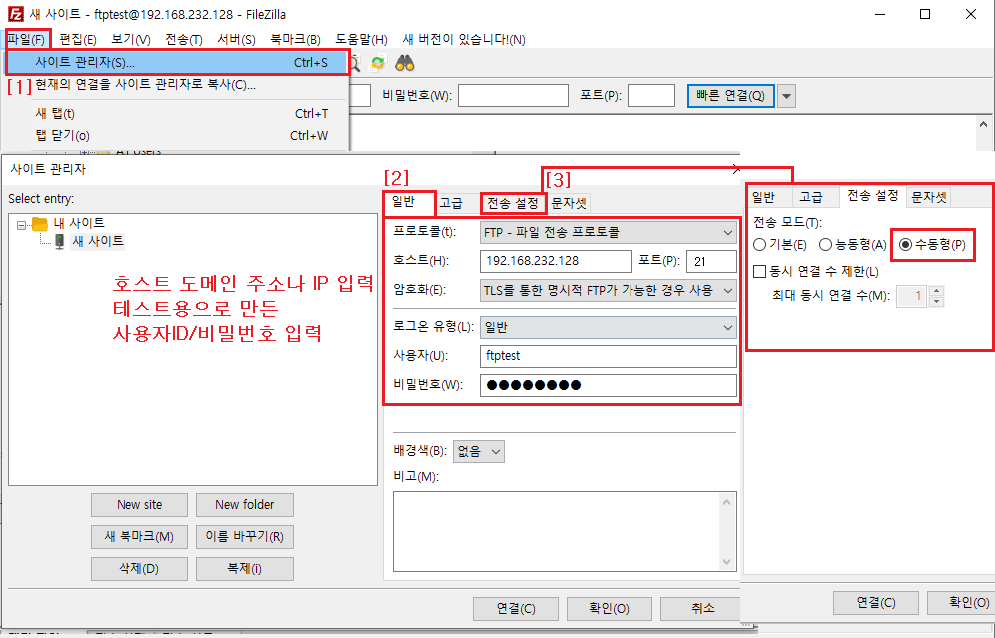Choose 사이트 관리자(S)... from the file menu
This screenshot has height=638, width=995.
pos(177,63)
